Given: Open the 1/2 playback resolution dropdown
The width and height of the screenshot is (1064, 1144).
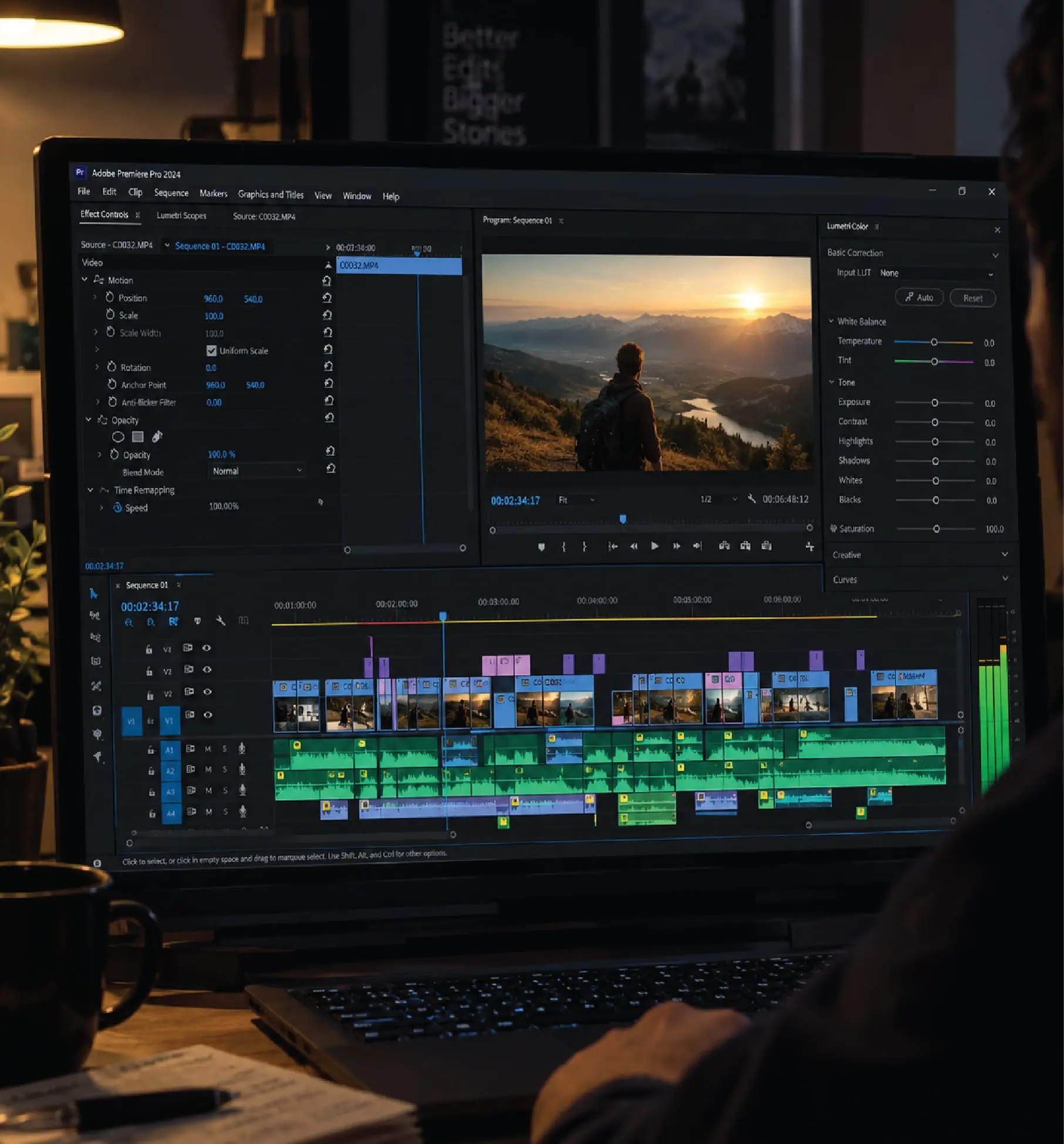Looking at the screenshot, I should [x=718, y=499].
